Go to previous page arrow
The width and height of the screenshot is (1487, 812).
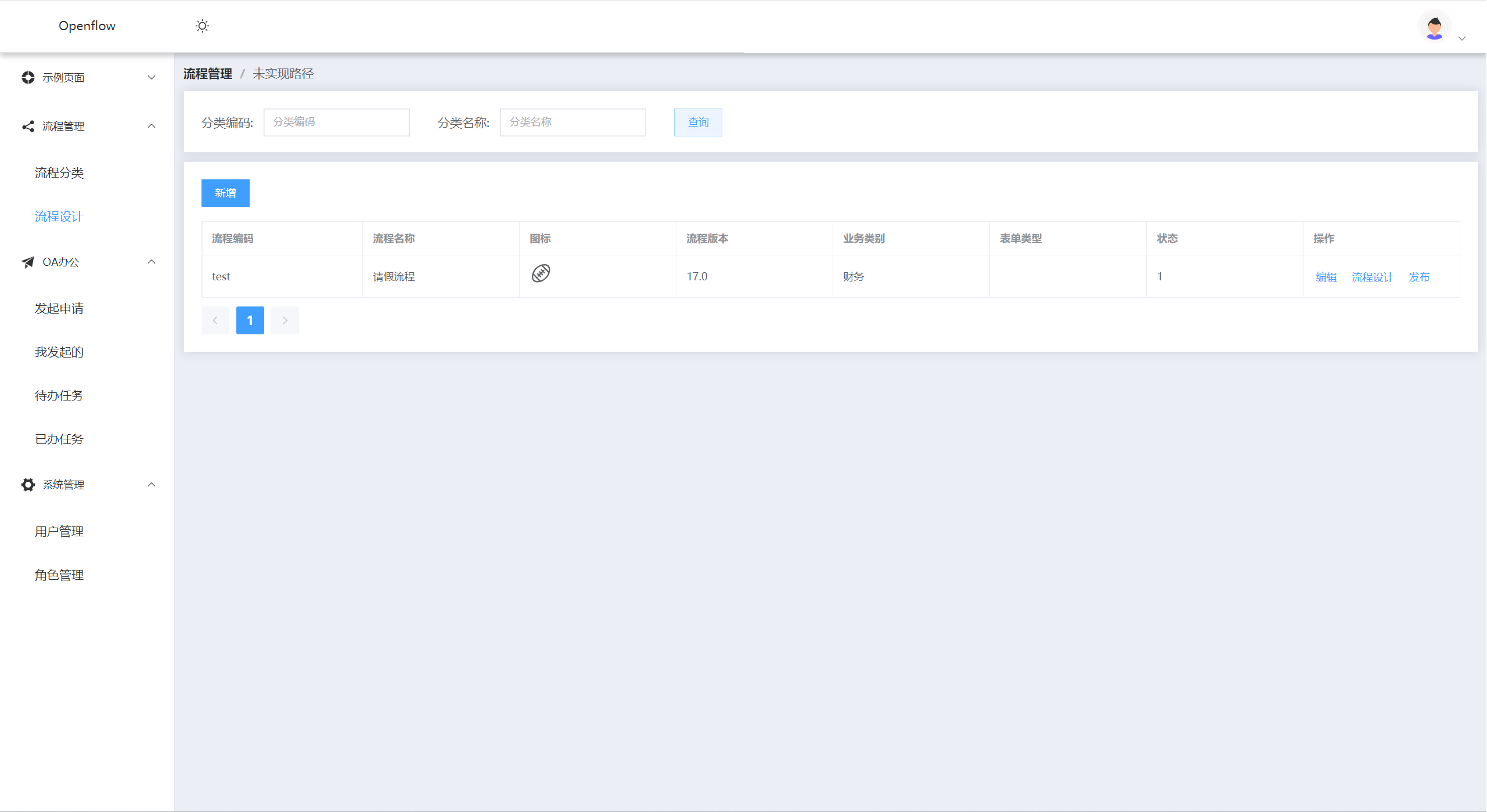(x=215, y=320)
